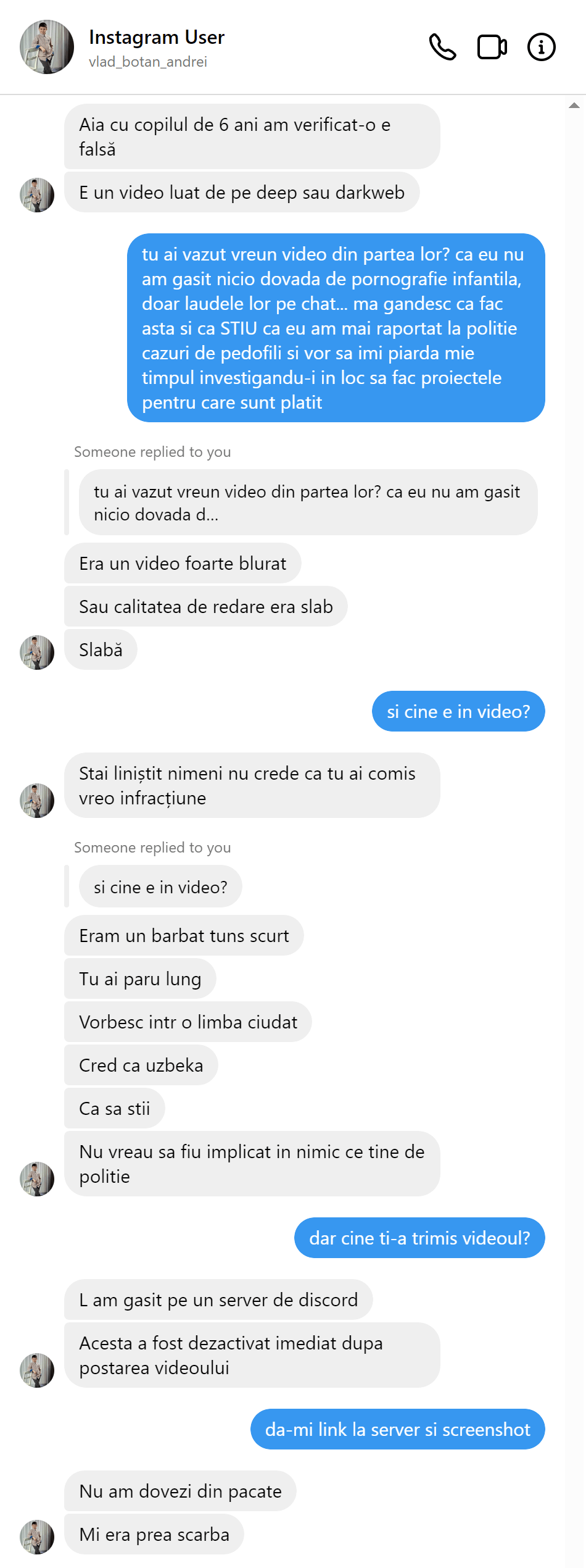This screenshot has height=1568, width=586.
Task: Select the 'si cine e in video?' sent bubble
Action: pos(458,711)
